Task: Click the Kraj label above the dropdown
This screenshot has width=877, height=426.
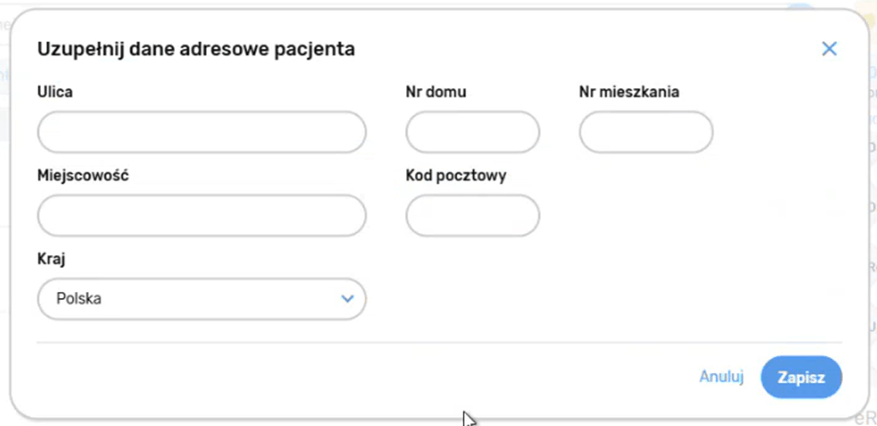Action: (x=51, y=259)
